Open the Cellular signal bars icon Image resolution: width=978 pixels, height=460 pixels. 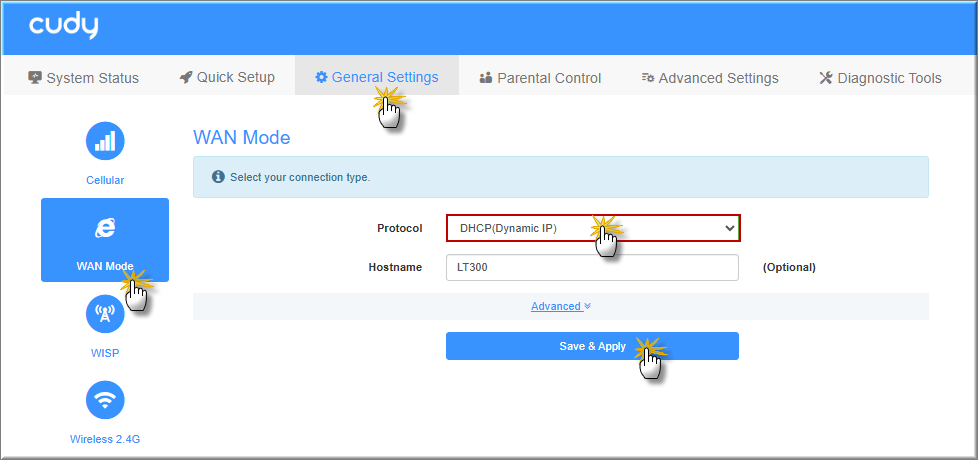pyautogui.click(x=105, y=141)
